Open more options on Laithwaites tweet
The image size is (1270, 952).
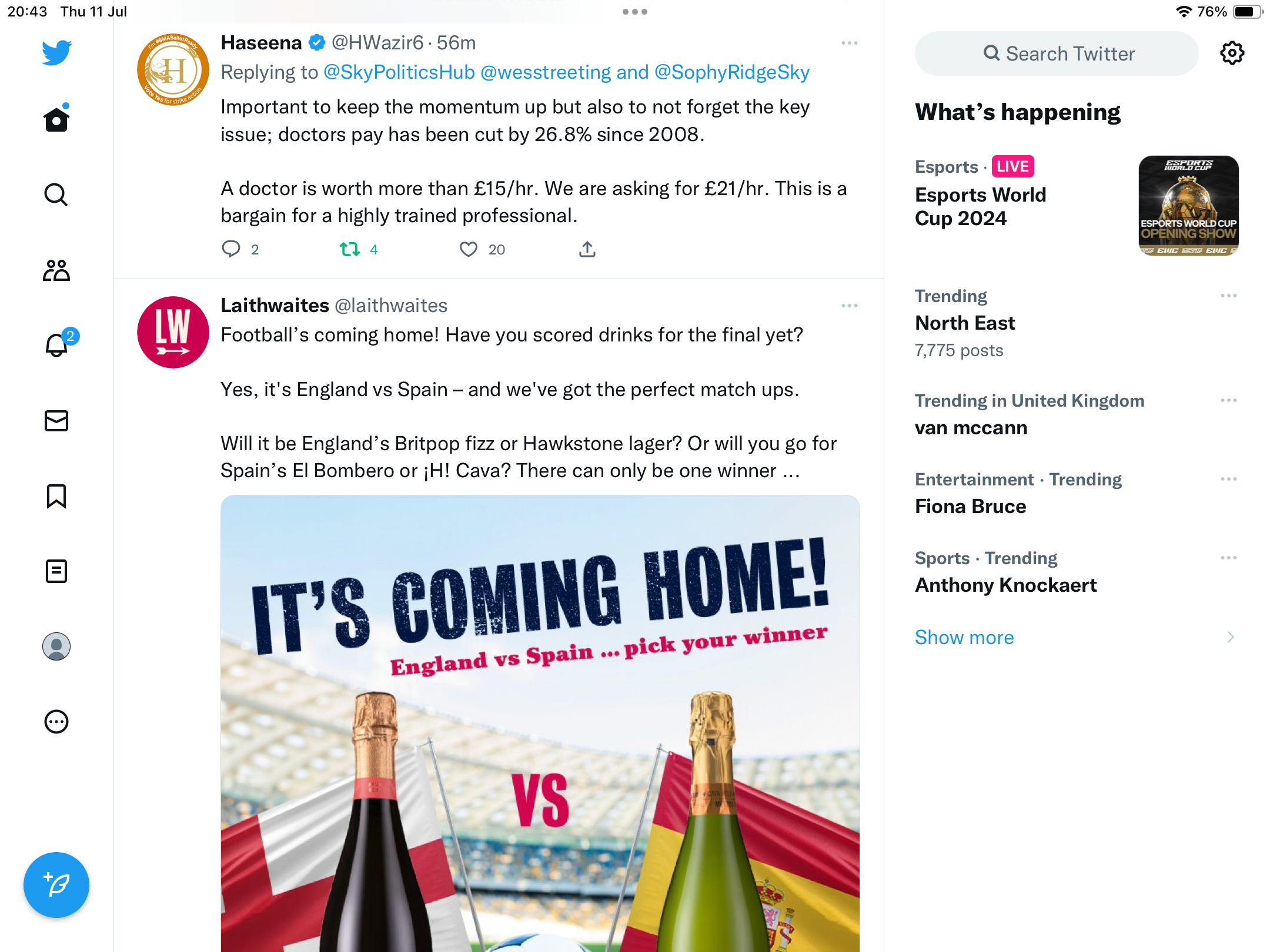(x=849, y=306)
